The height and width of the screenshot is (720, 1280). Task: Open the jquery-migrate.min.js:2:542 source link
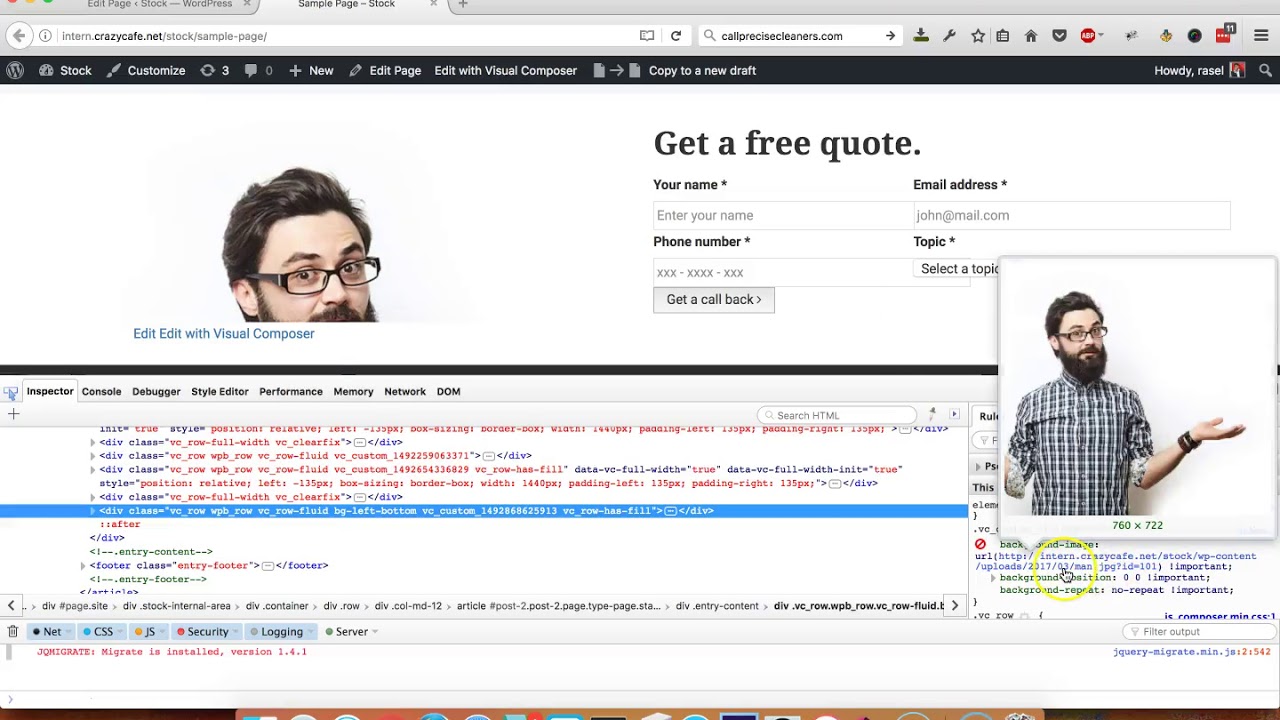(1191, 652)
